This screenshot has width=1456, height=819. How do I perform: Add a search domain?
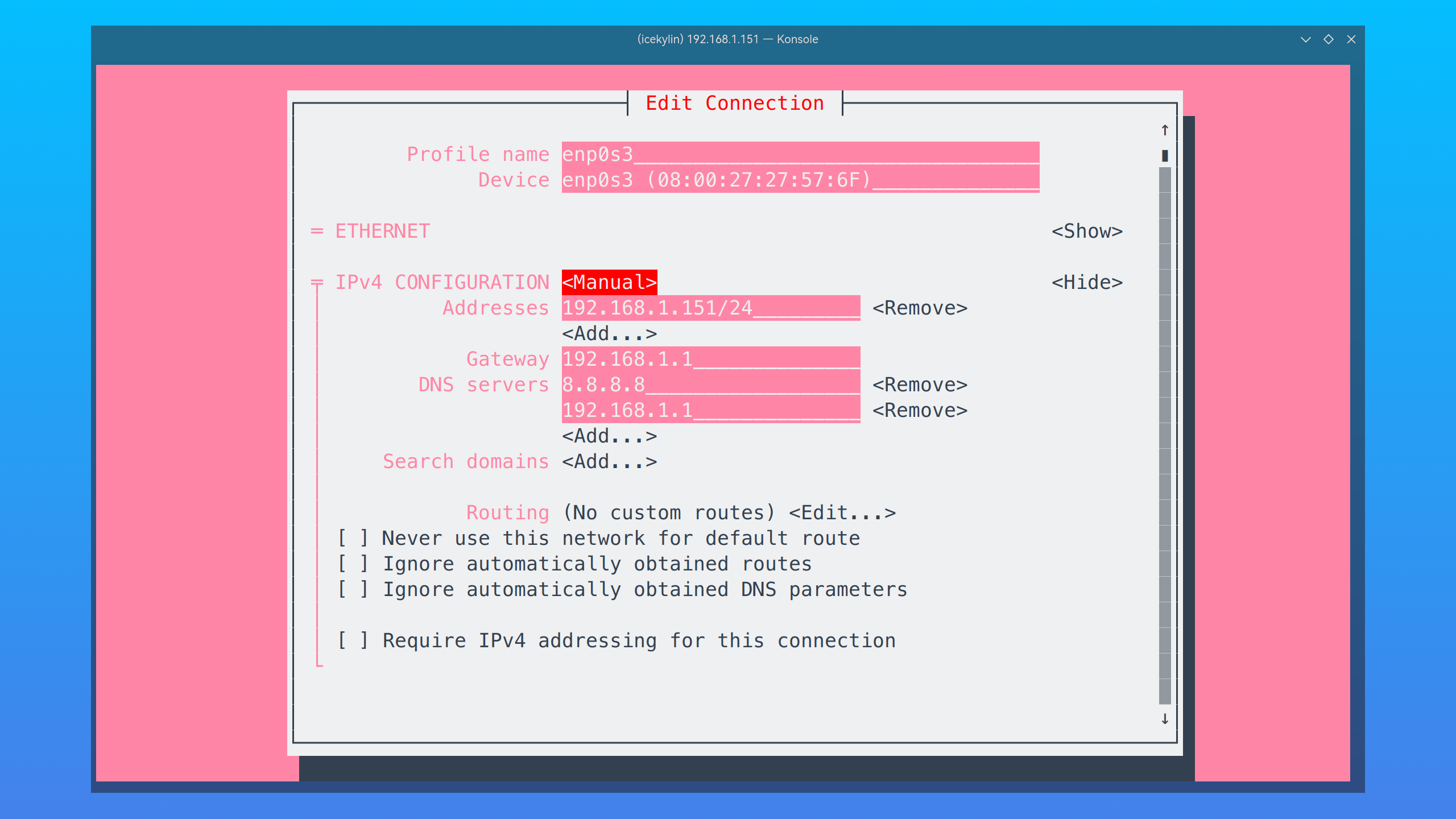point(609,461)
